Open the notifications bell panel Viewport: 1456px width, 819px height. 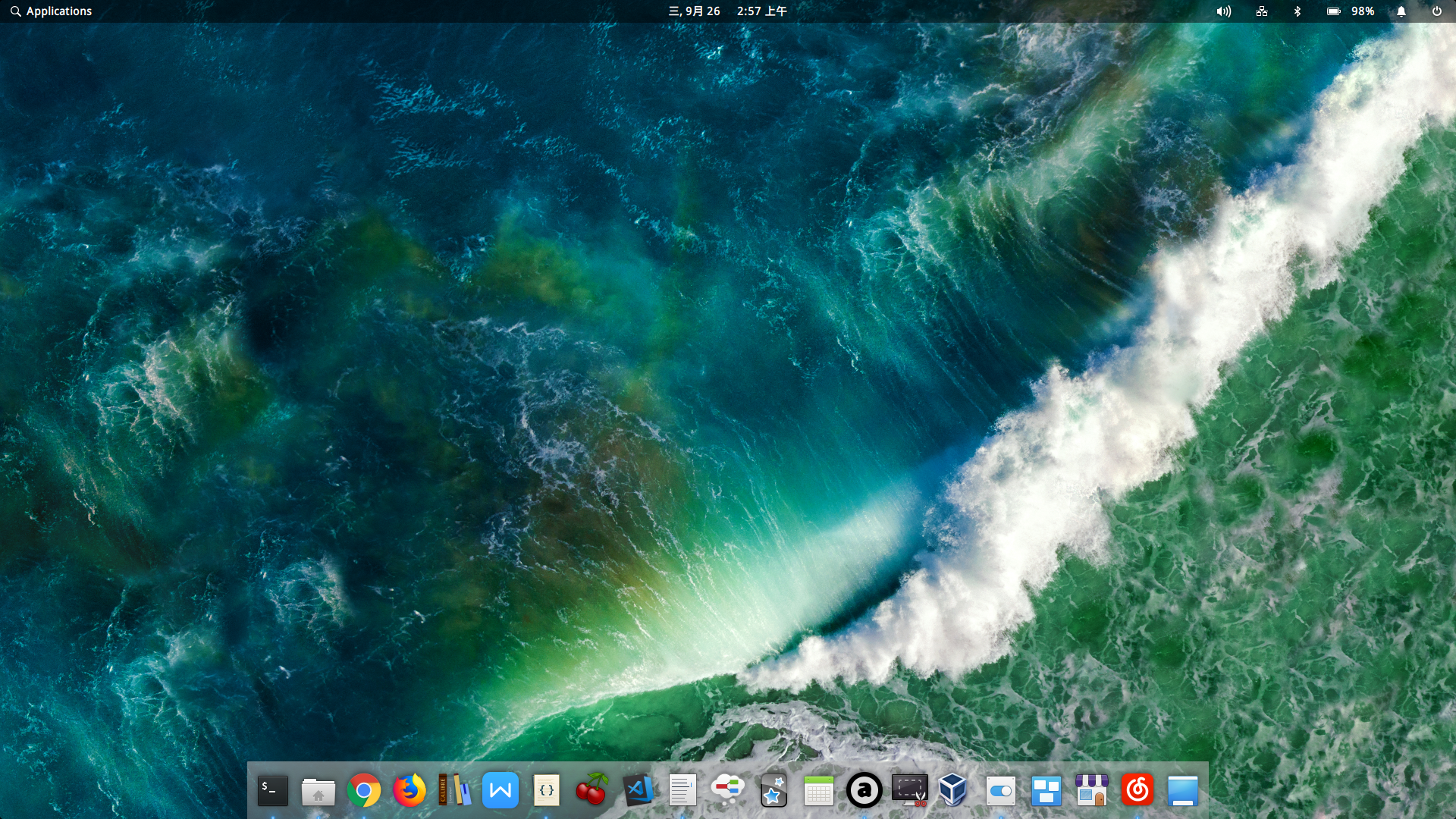[1401, 11]
